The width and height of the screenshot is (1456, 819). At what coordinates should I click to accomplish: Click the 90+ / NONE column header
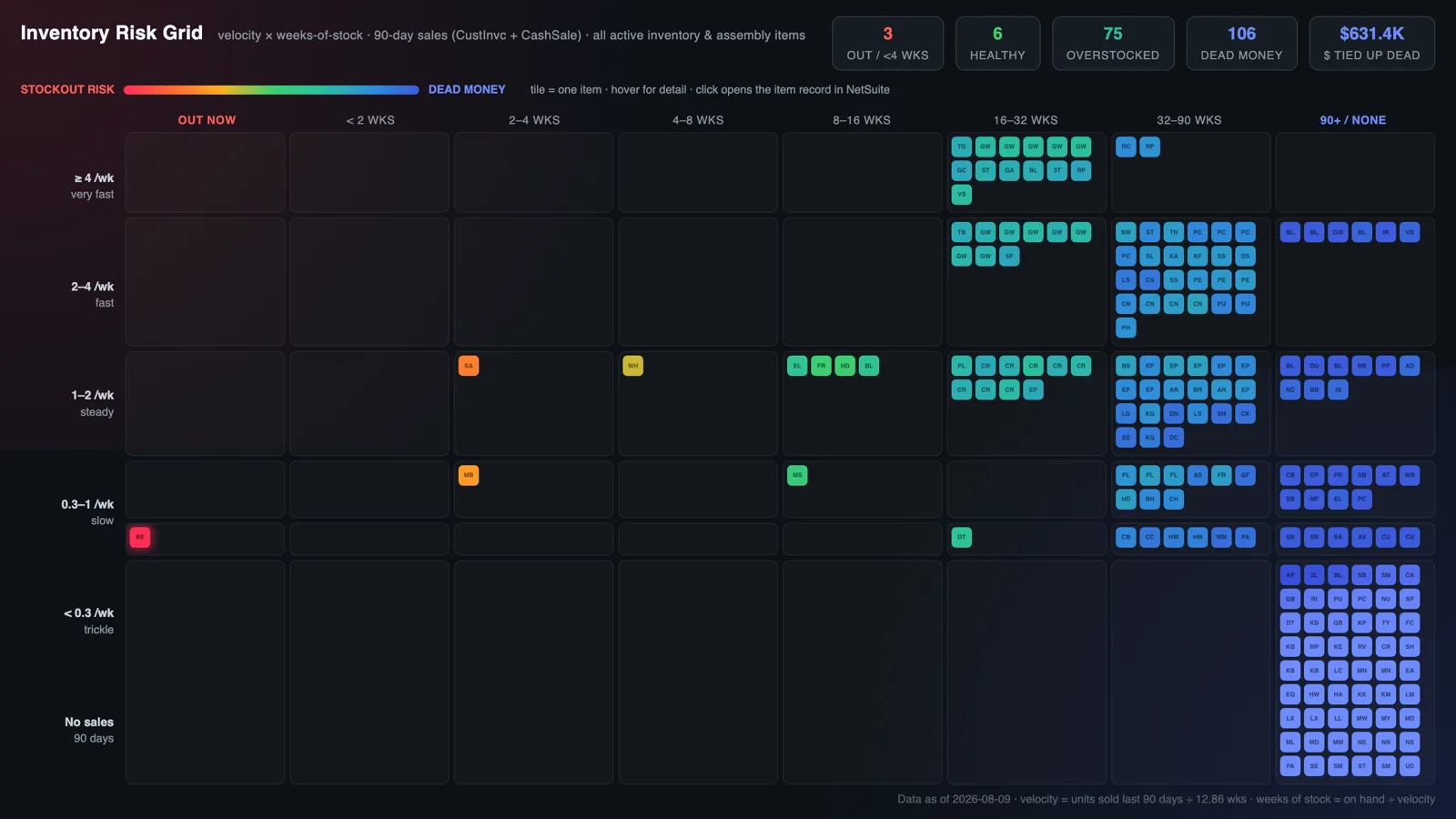tap(1353, 120)
